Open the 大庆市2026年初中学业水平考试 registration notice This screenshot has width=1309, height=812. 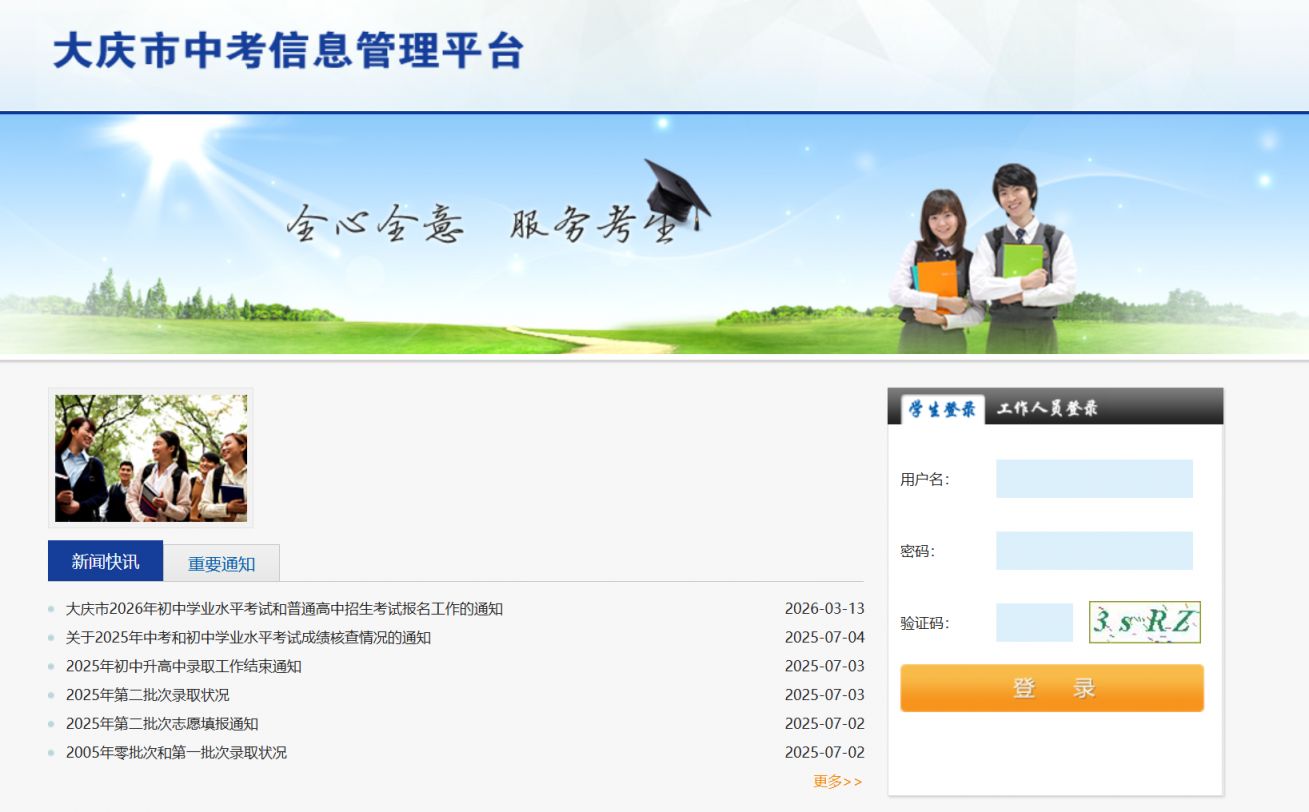pyautogui.click(x=284, y=609)
